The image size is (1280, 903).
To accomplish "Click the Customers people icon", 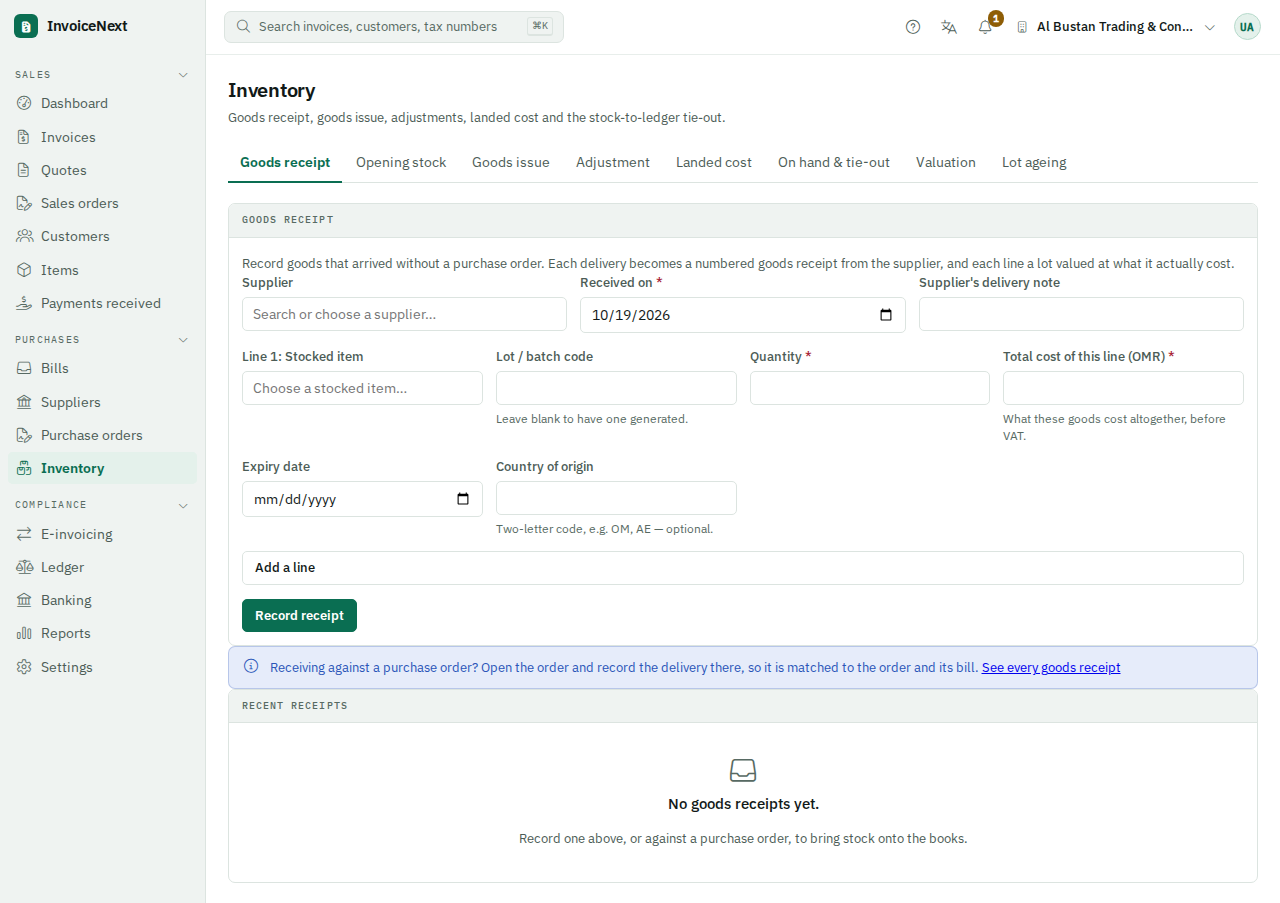I will [24, 236].
